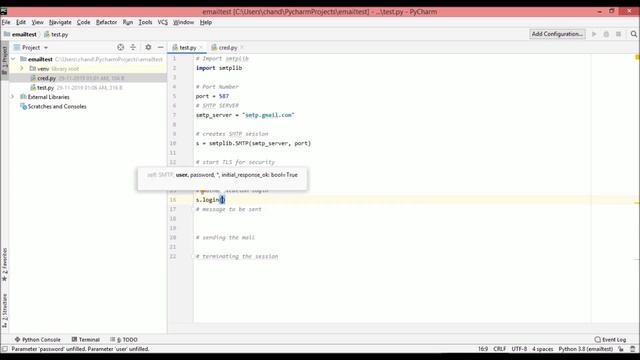Click the 'port = 587' code line

pos(212,96)
